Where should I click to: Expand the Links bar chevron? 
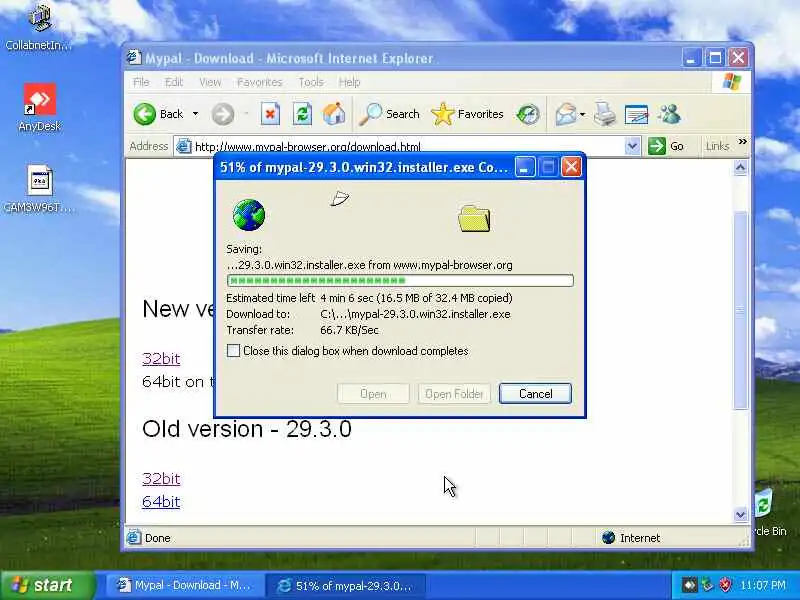[742, 141]
